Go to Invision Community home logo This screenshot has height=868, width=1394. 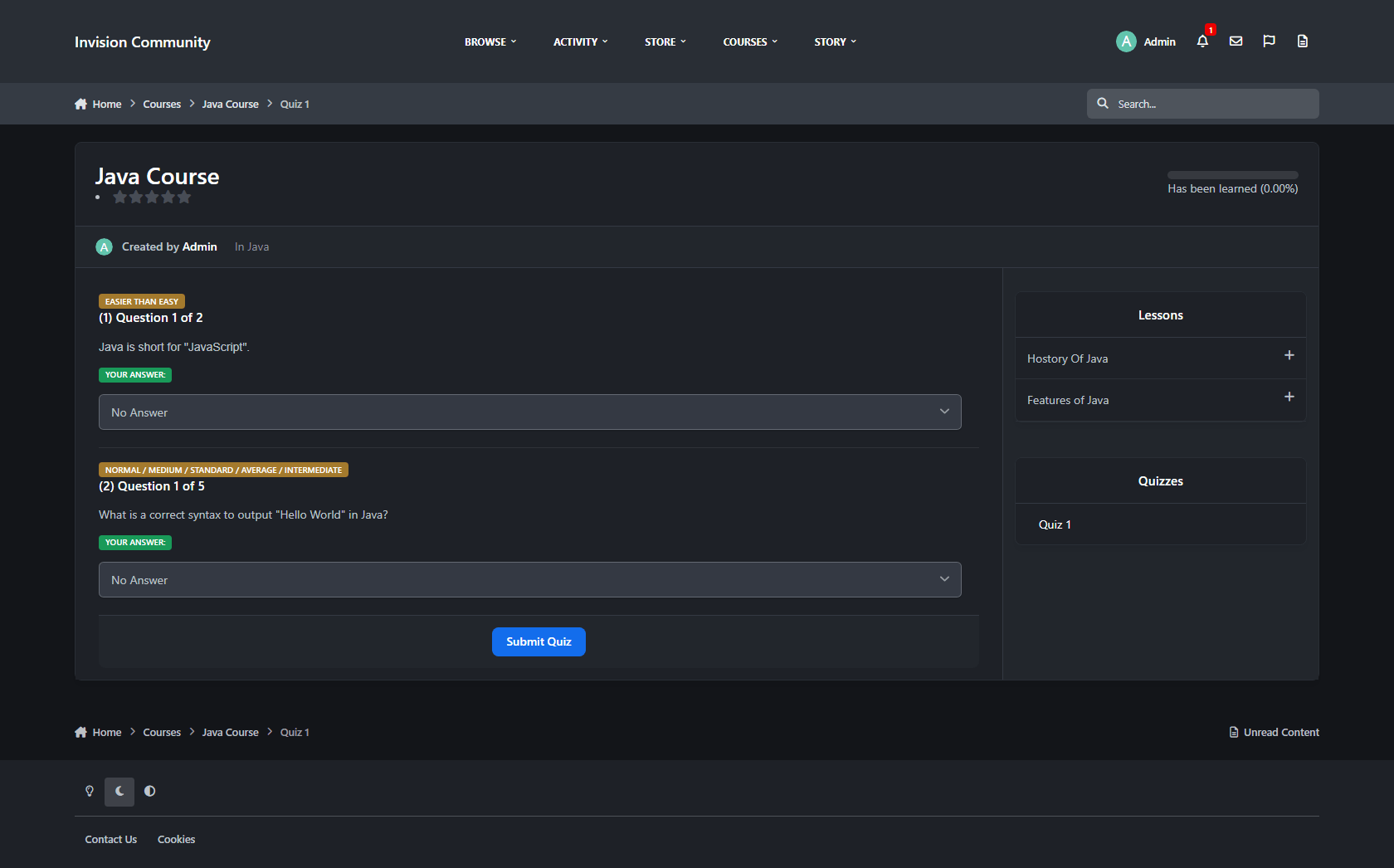coord(143,41)
